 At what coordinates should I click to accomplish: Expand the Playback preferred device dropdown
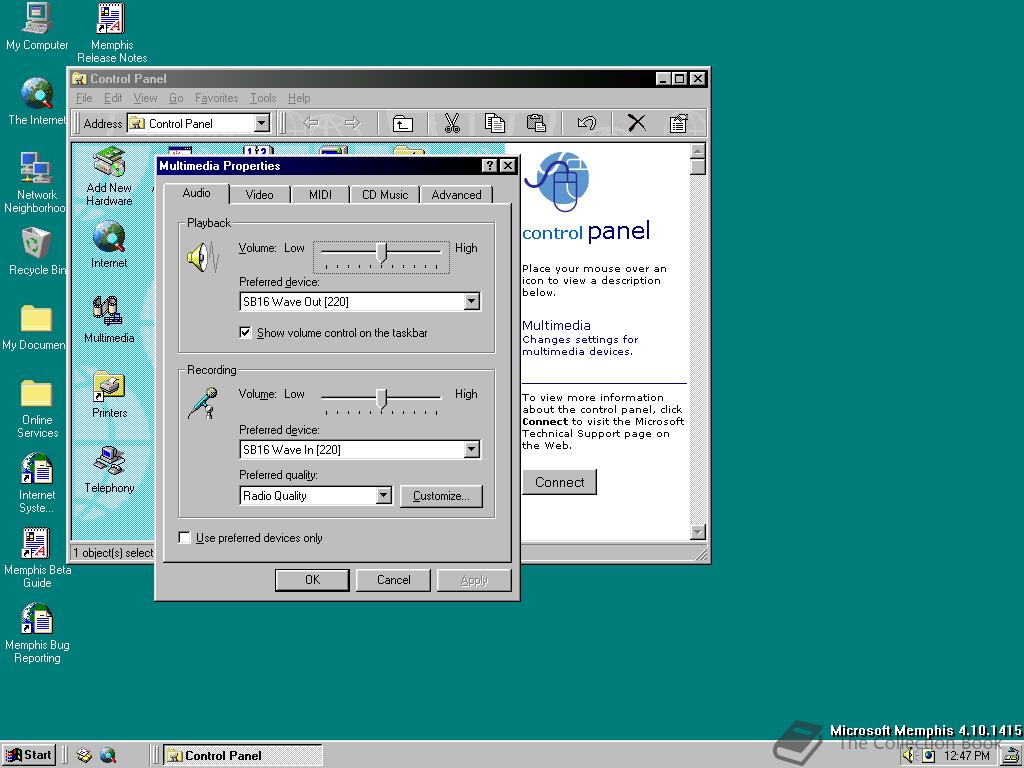click(472, 302)
